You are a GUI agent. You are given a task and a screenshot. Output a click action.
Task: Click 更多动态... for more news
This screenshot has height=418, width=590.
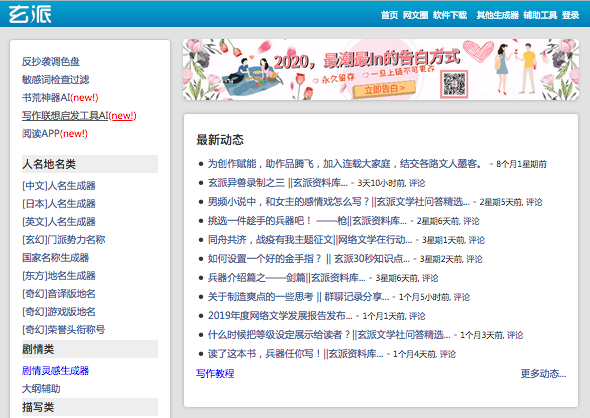[x=543, y=374]
